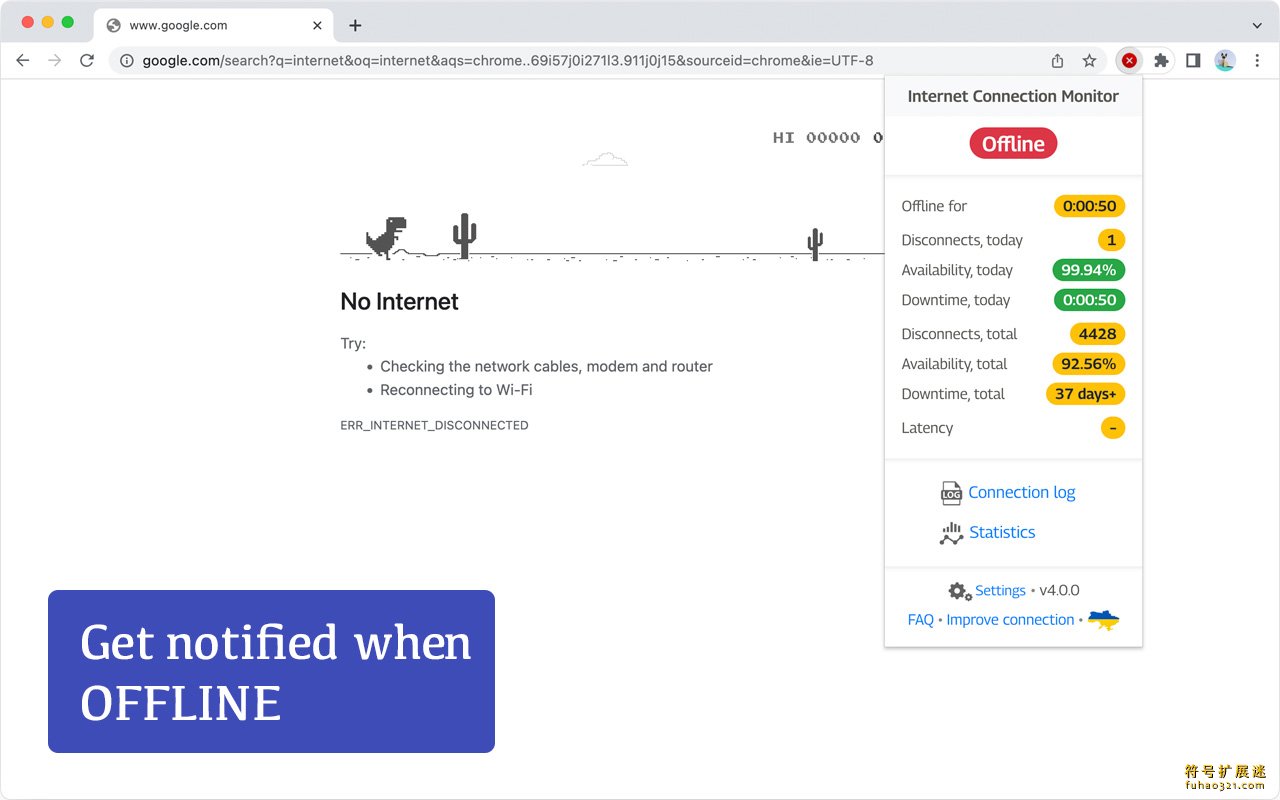Open the Improve connection link
1280x800 pixels.
[1010, 620]
